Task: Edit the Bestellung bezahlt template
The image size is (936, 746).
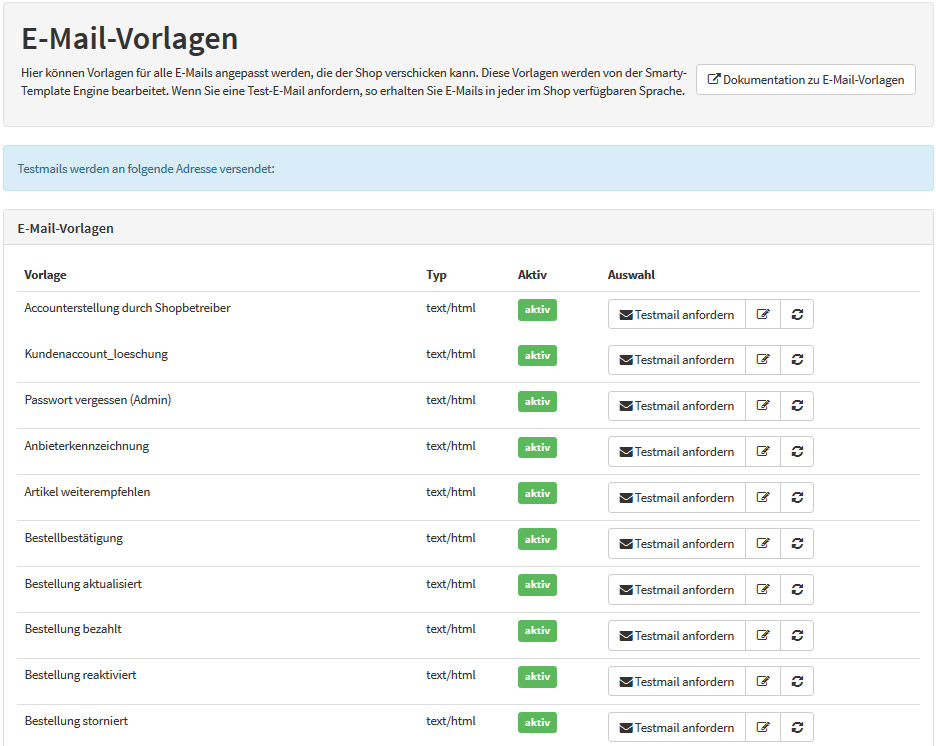Action: click(763, 636)
